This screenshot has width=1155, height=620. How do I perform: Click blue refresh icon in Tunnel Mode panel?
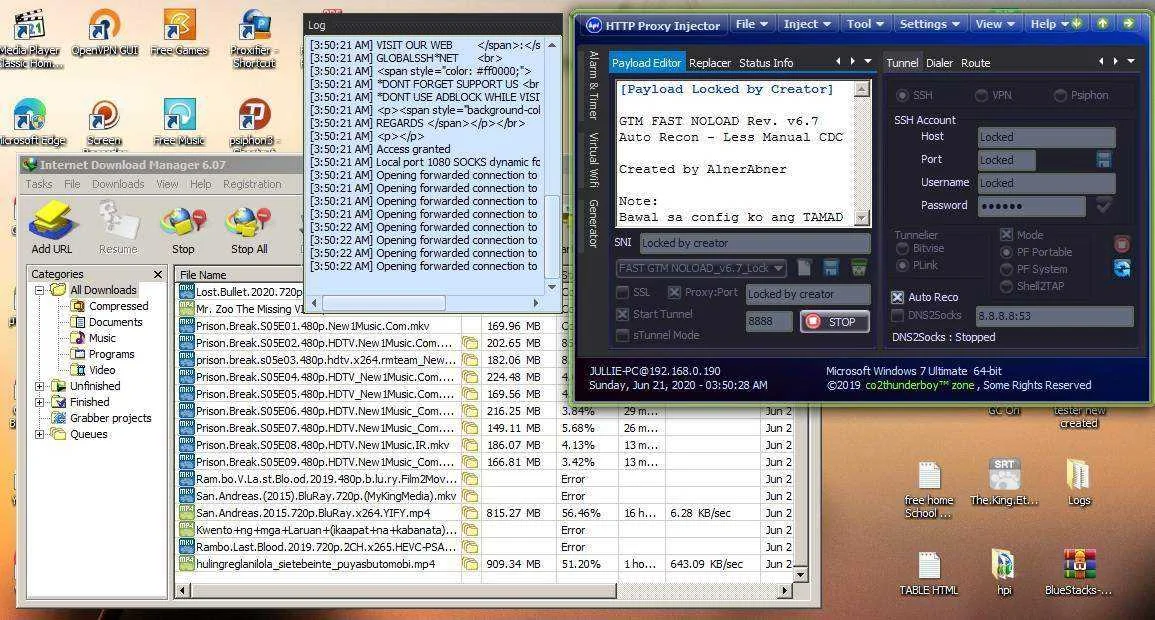click(1121, 269)
